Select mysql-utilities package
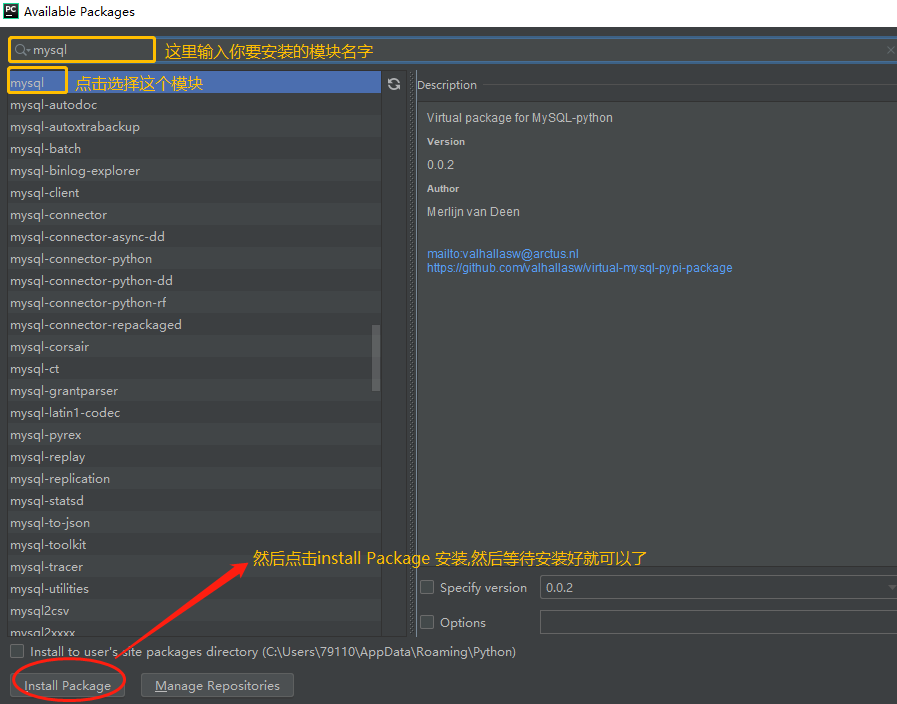This screenshot has height=704, width=897. point(195,589)
